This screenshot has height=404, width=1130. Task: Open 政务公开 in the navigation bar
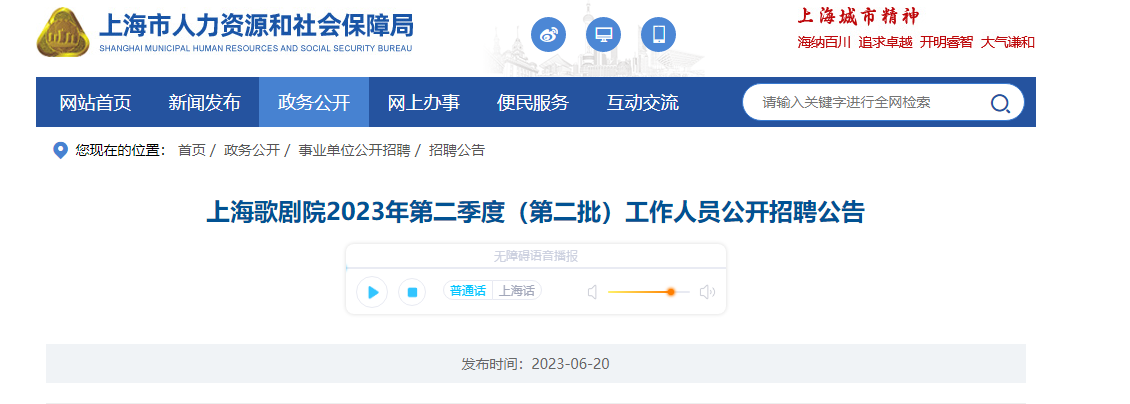click(314, 102)
